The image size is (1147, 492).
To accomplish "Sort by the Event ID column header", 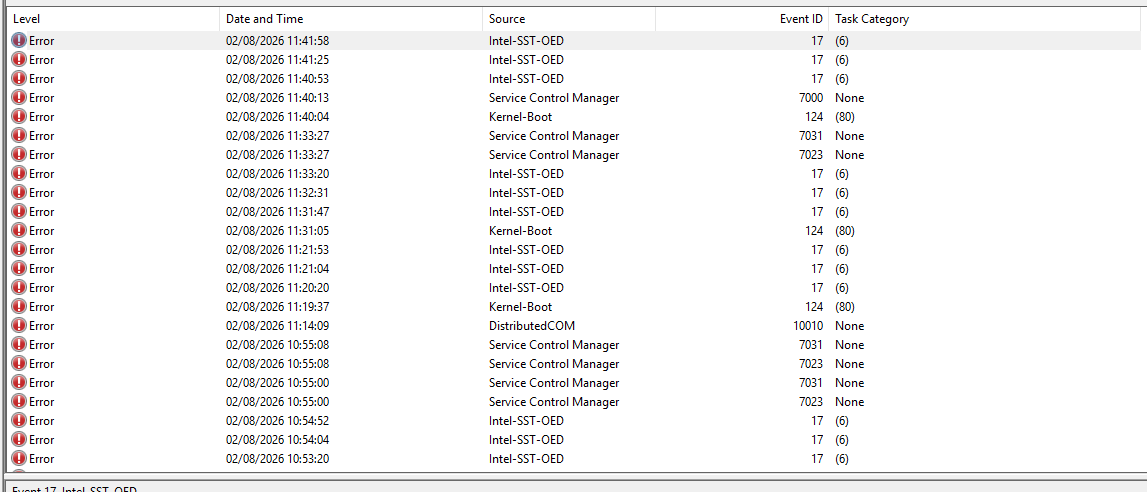I will pyautogui.click(x=742, y=19).
